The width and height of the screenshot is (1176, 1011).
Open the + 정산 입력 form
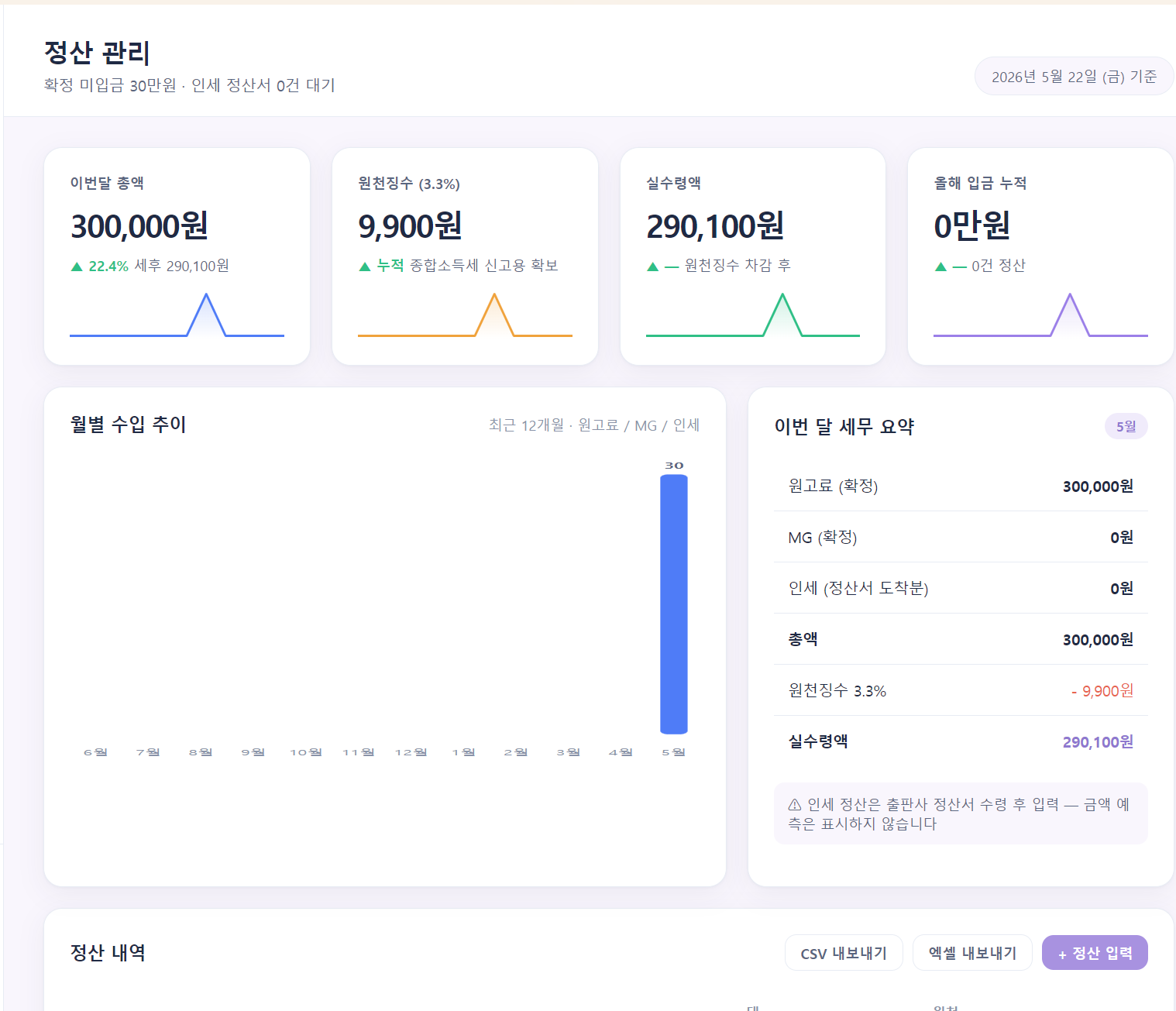1095,953
